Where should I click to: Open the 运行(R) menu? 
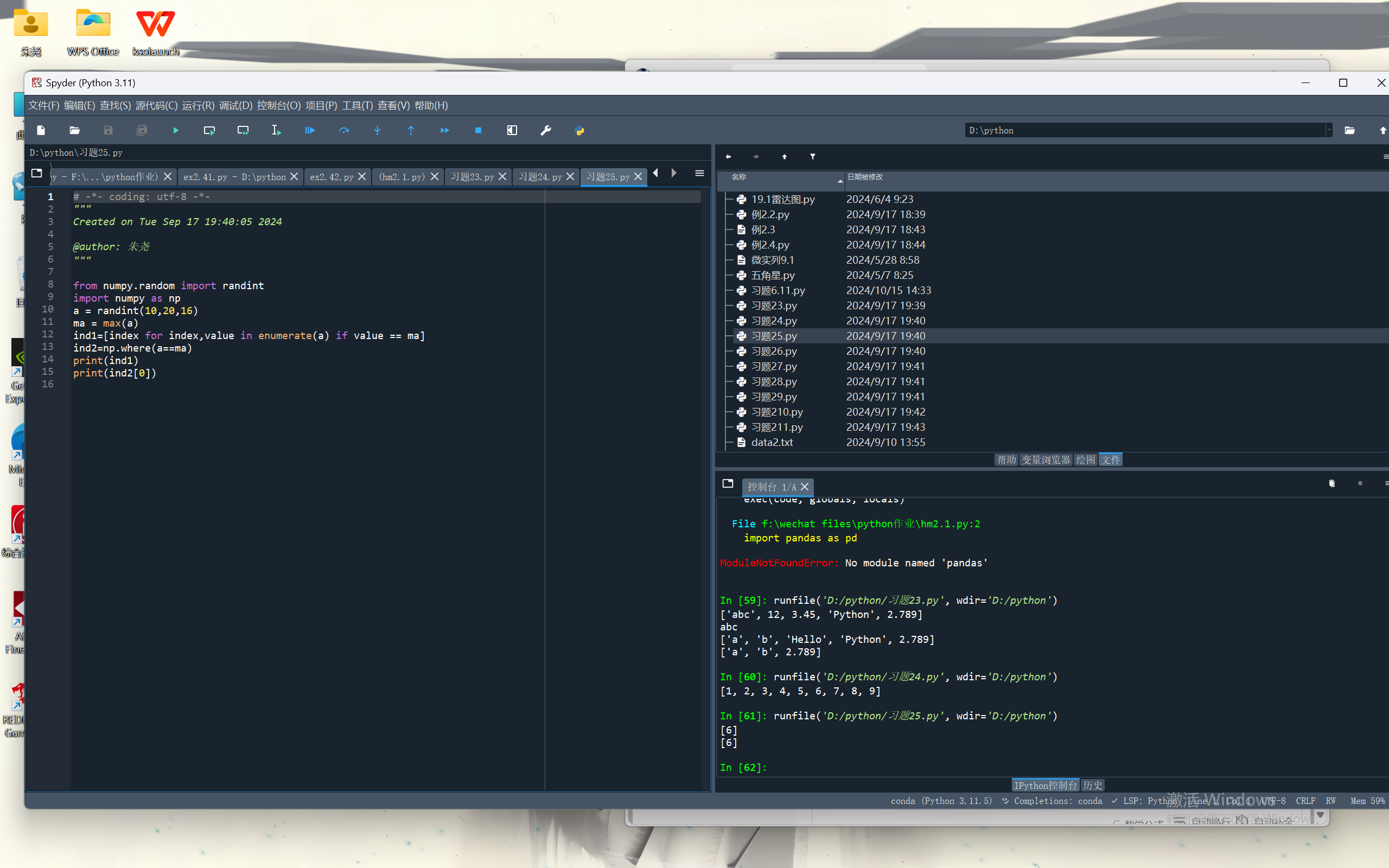(x=198, y=106)
